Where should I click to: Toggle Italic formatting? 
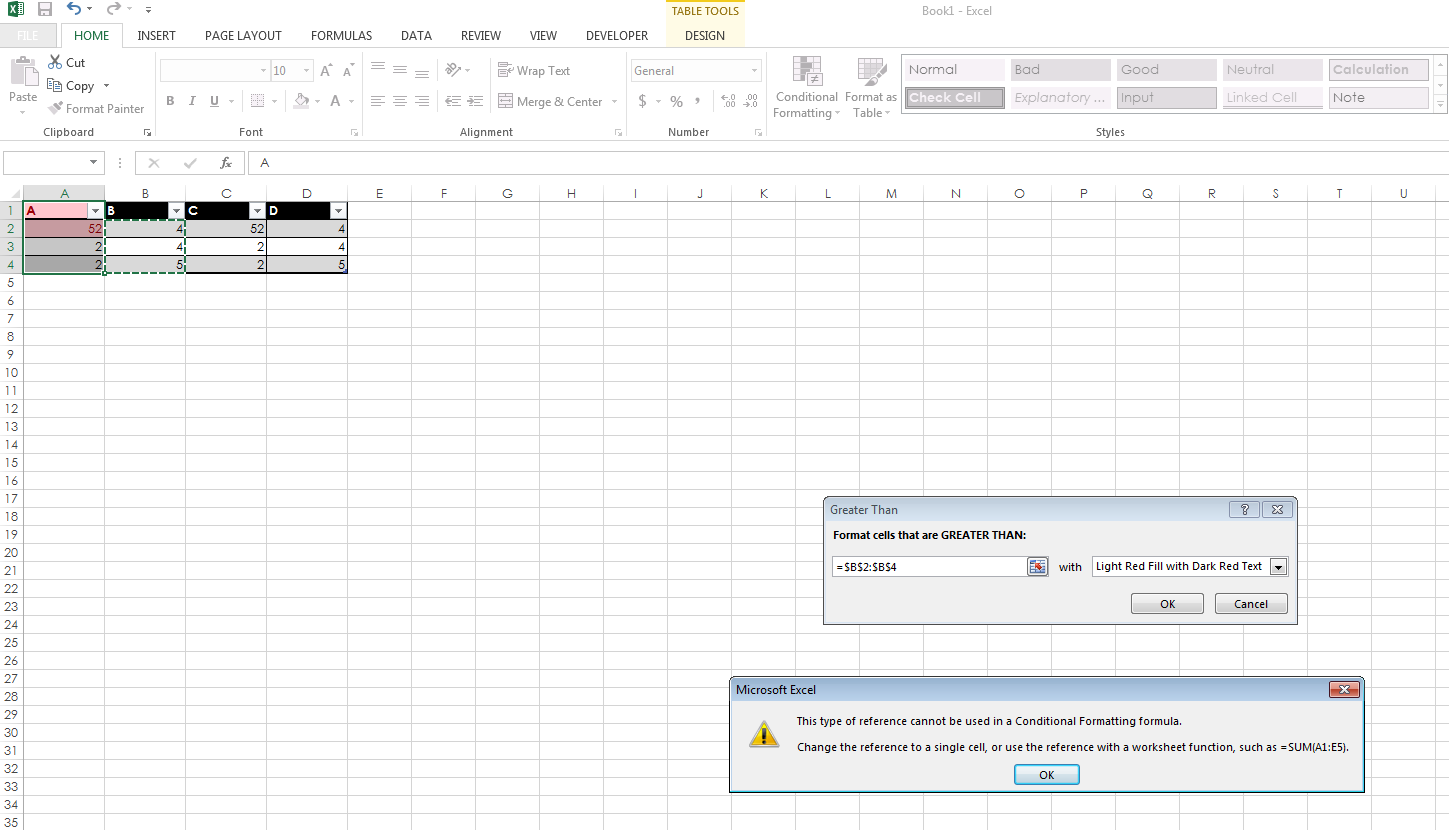tap(192, 101)
